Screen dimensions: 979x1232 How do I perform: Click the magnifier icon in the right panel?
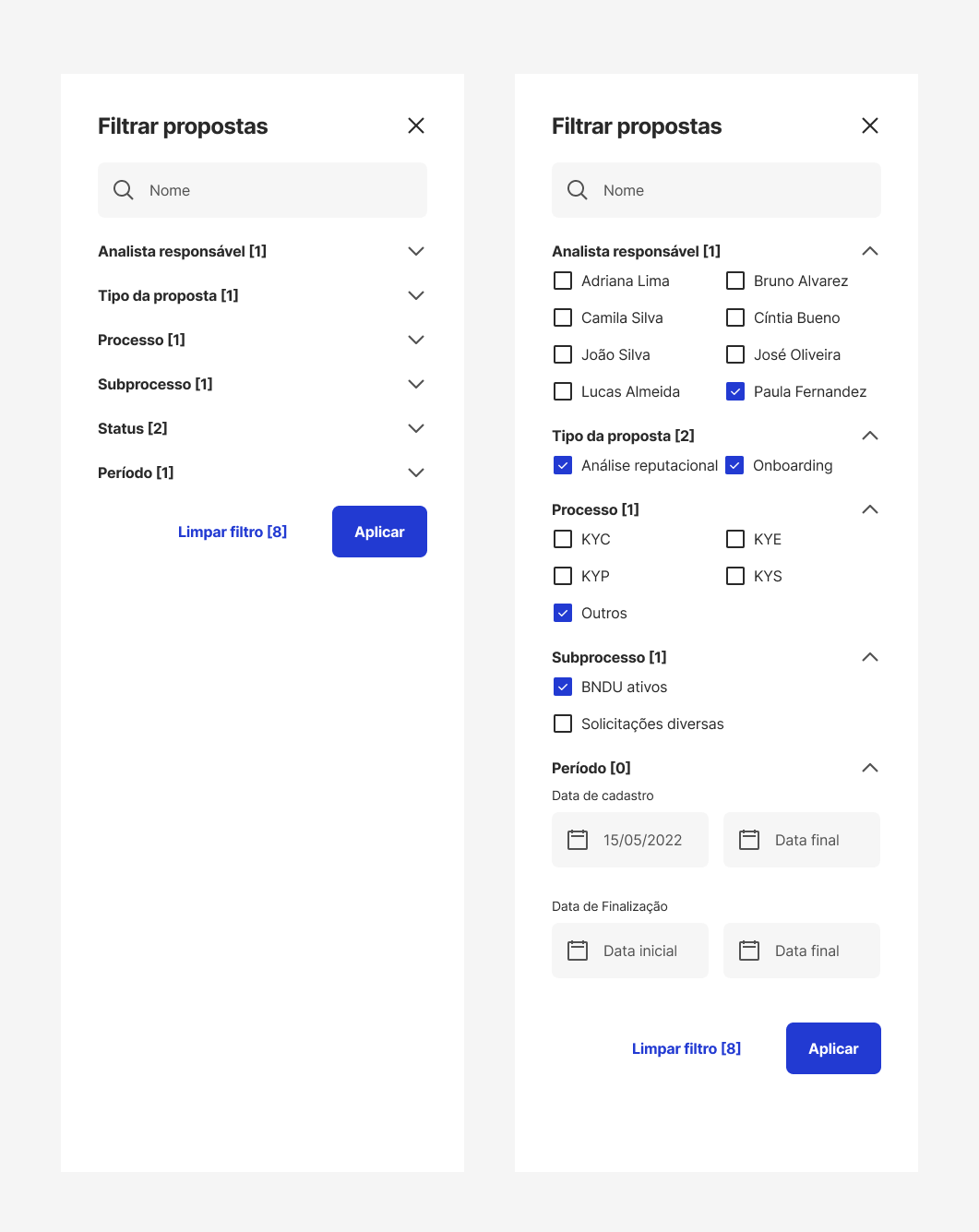[x=578, y=190]
